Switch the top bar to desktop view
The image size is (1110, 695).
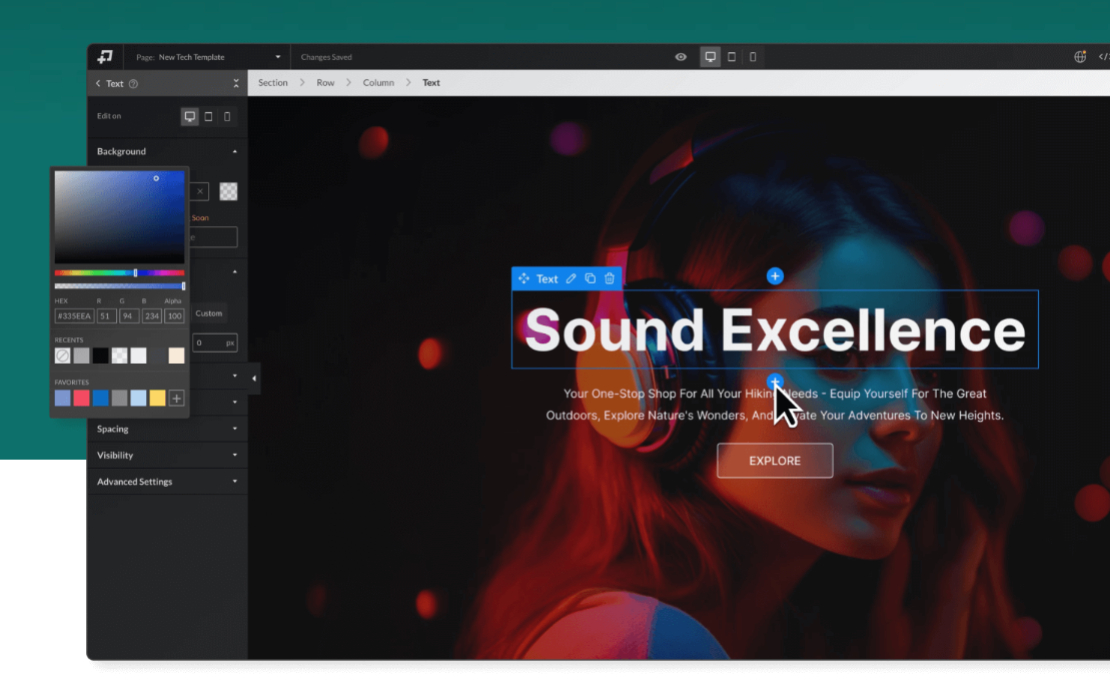coord(710,57)
